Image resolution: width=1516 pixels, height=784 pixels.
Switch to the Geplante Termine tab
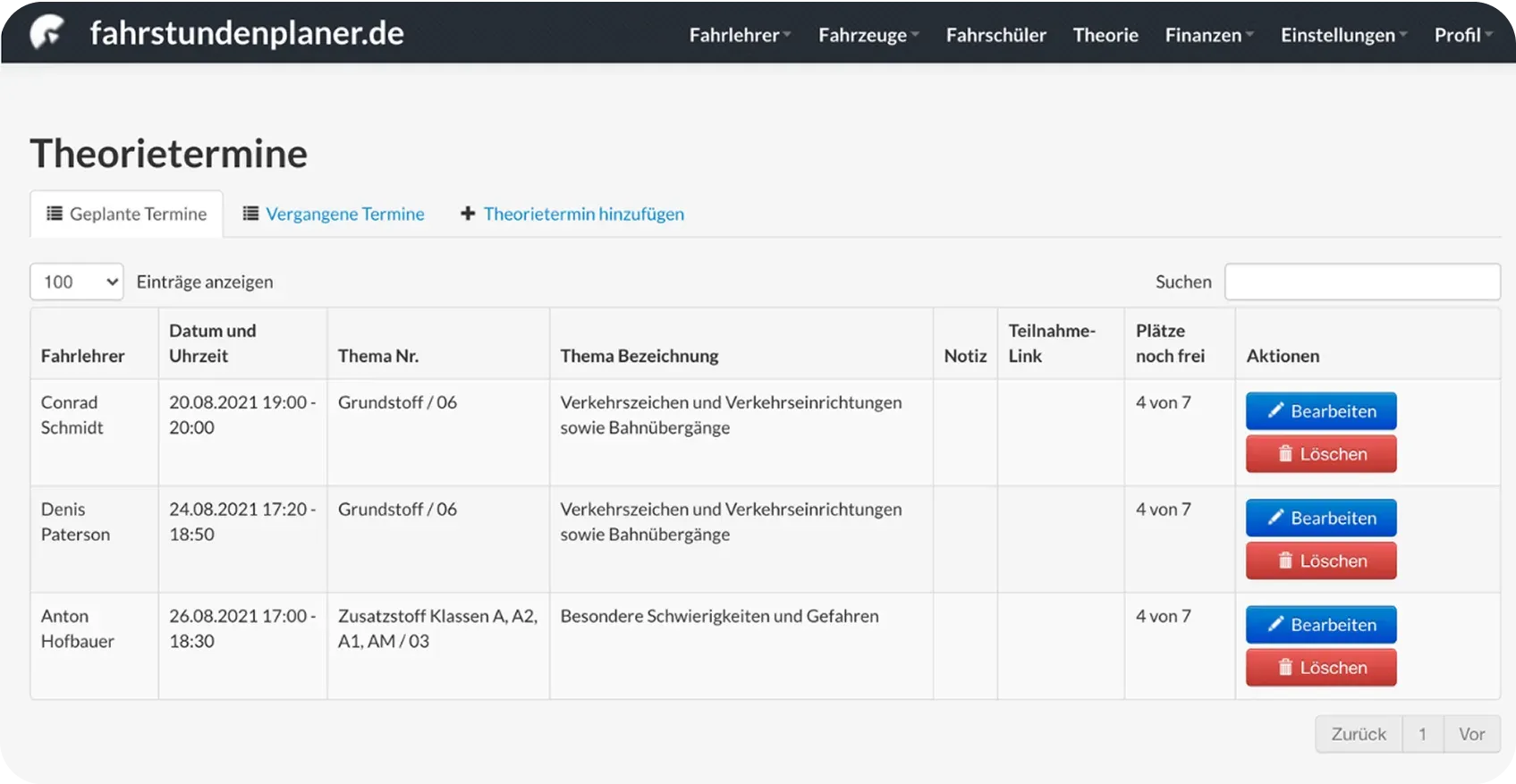pos(126,214)
